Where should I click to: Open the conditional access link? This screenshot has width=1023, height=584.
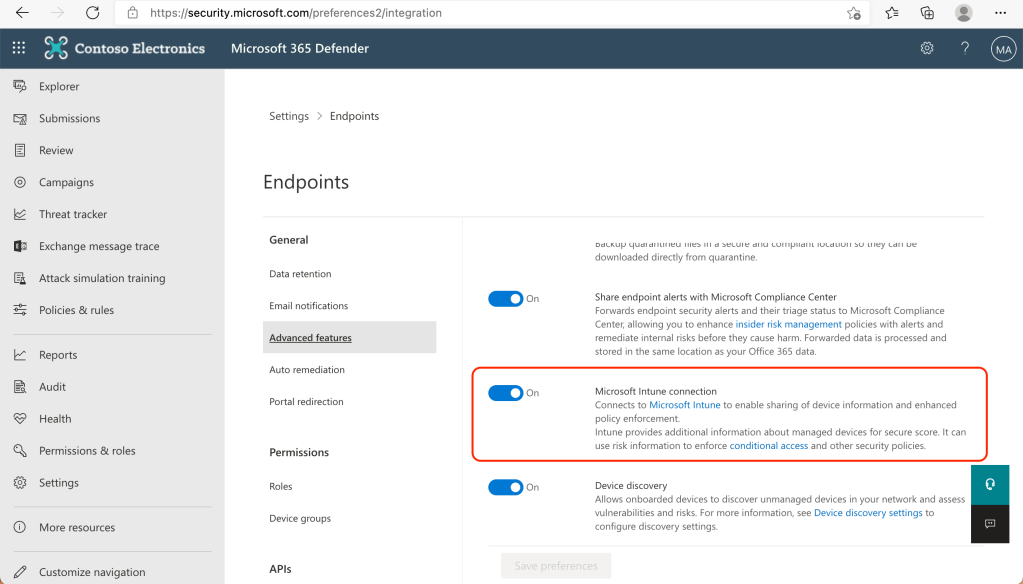click(768, 446)
